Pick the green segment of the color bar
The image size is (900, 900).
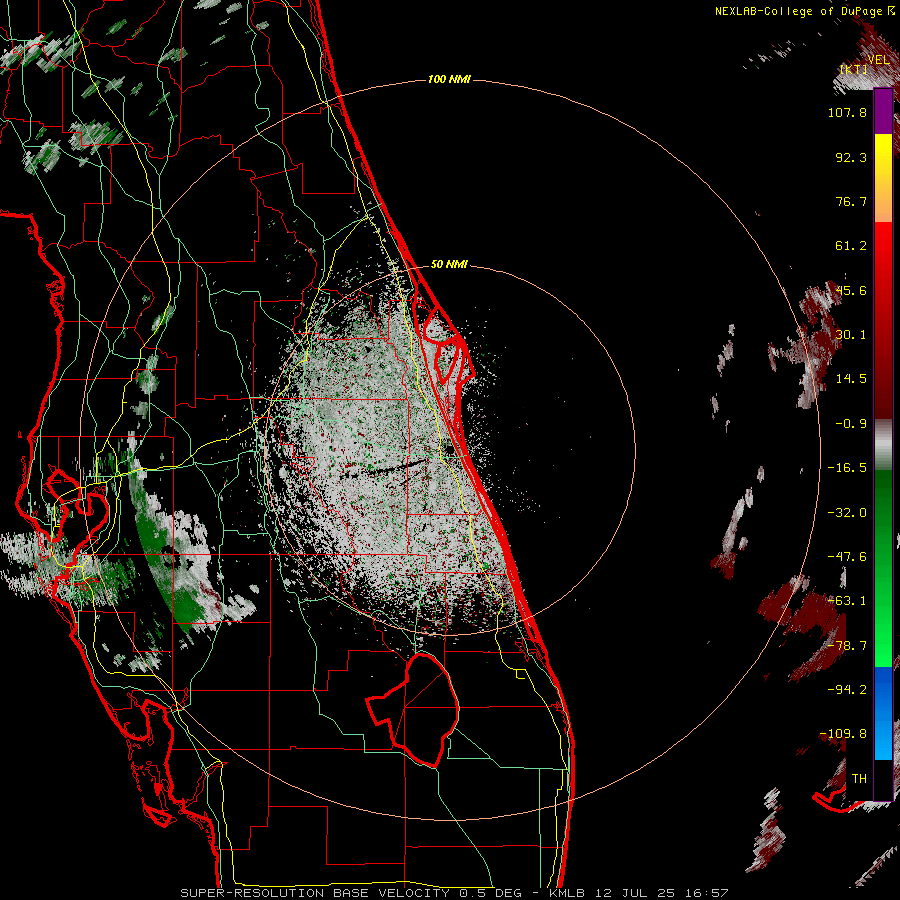click(883, 568)
